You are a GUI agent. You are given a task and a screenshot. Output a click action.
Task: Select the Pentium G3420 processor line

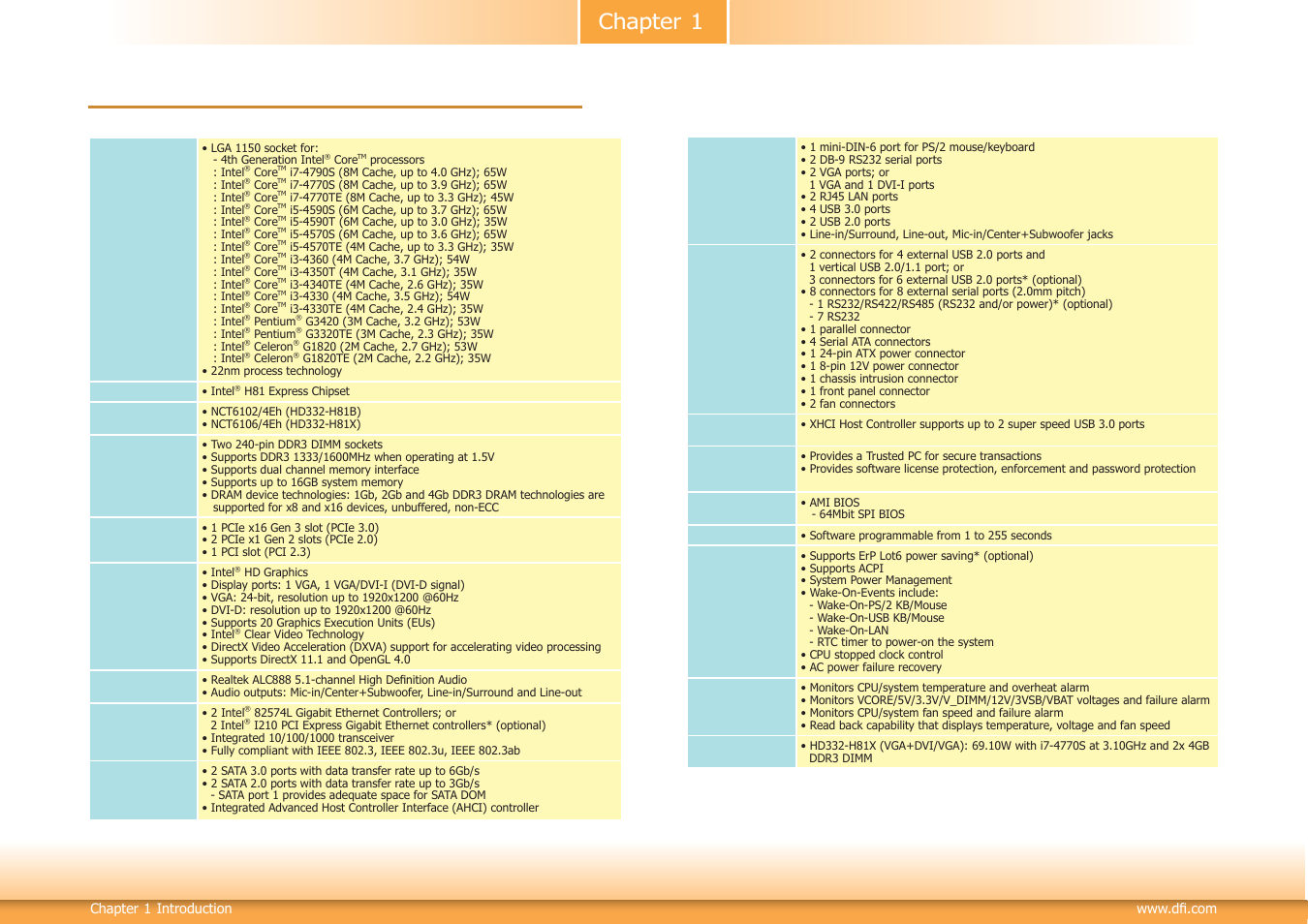(347, 322)
